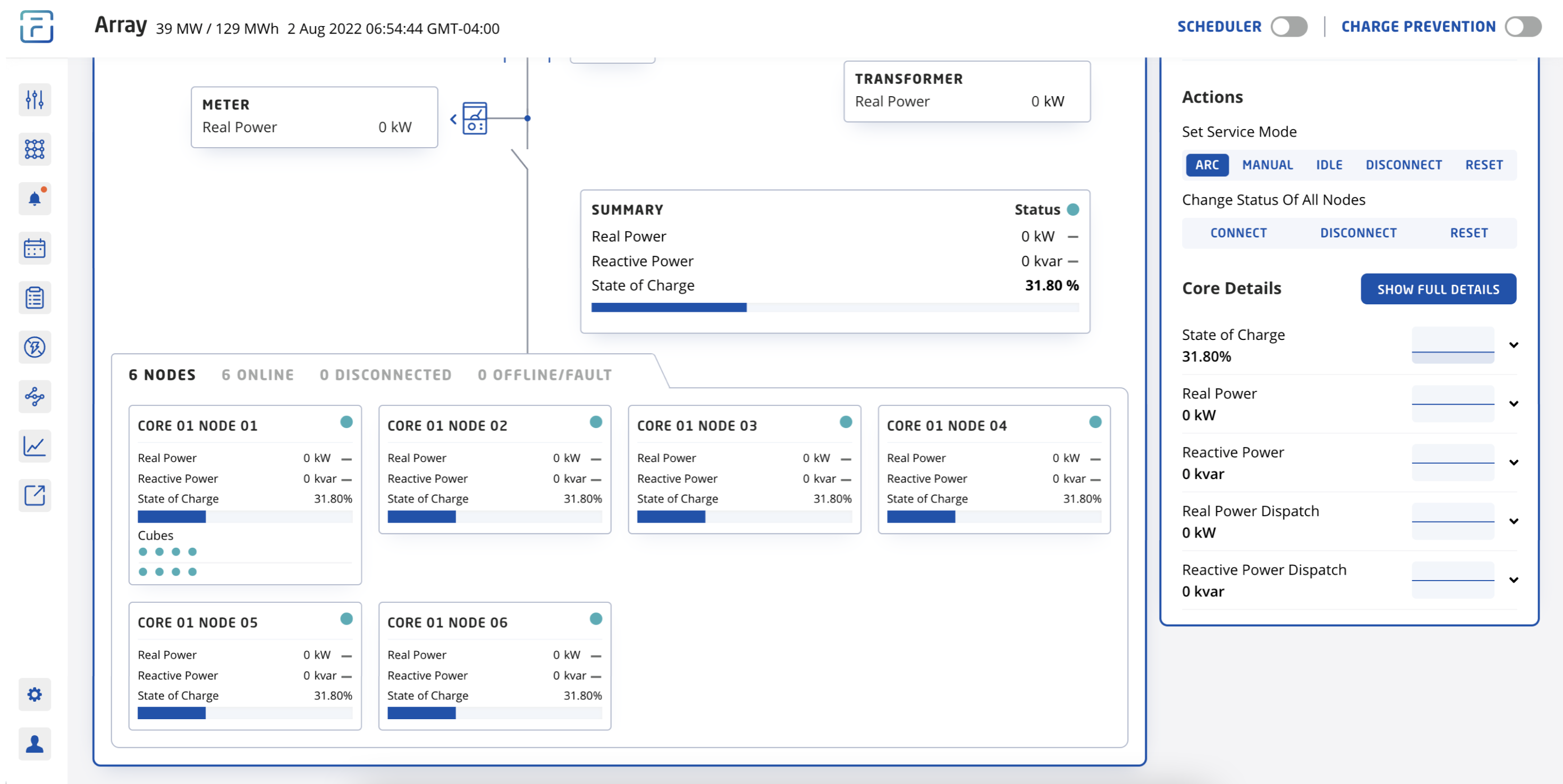Screen dimensions: 1563x784
Task: Open the notifications bell icon
Action: click(35, 199)
